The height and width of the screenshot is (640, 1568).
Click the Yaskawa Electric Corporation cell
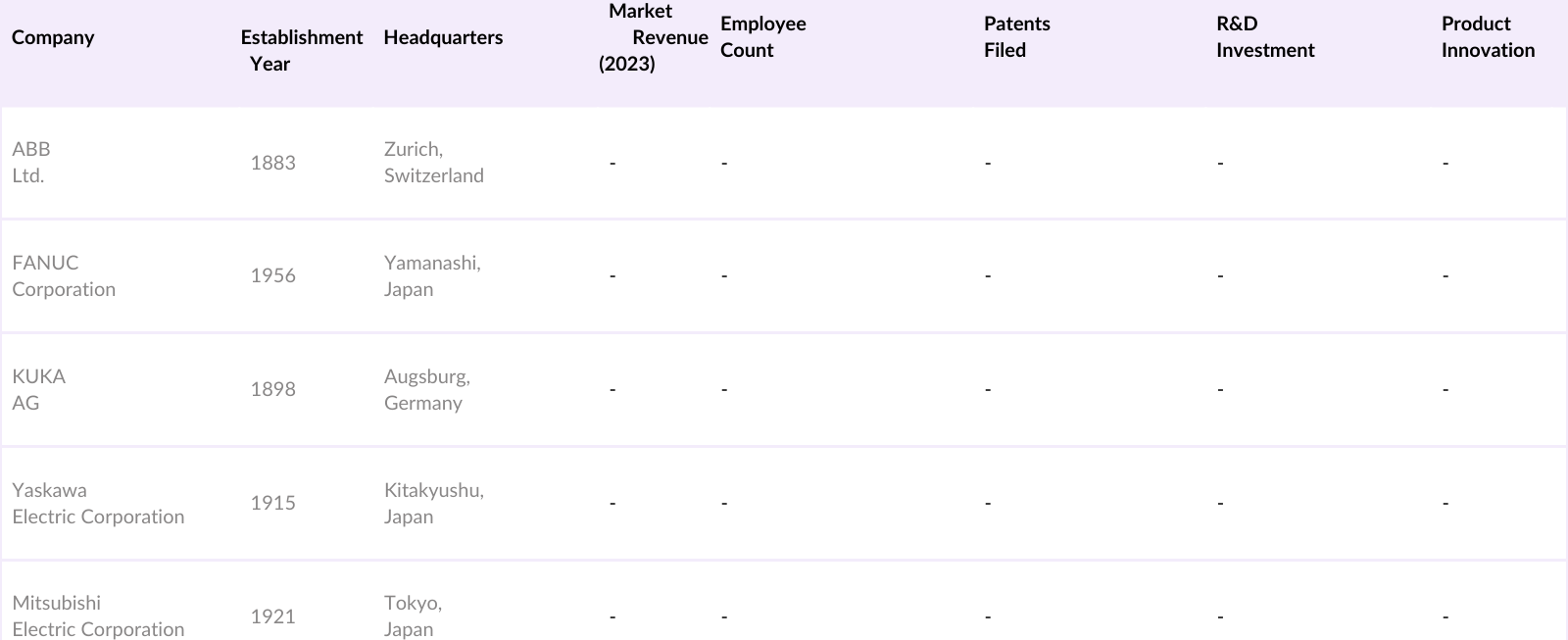coord(98,504)
